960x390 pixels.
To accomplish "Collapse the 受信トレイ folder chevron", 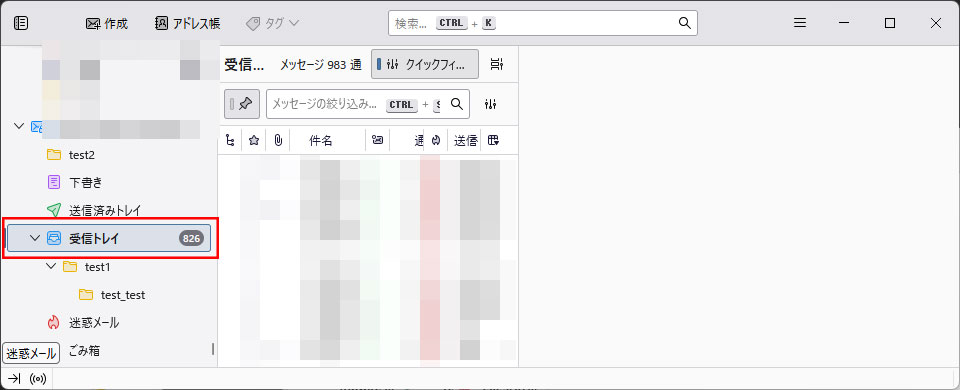I will pyautogui.click(x=34, y=238).
